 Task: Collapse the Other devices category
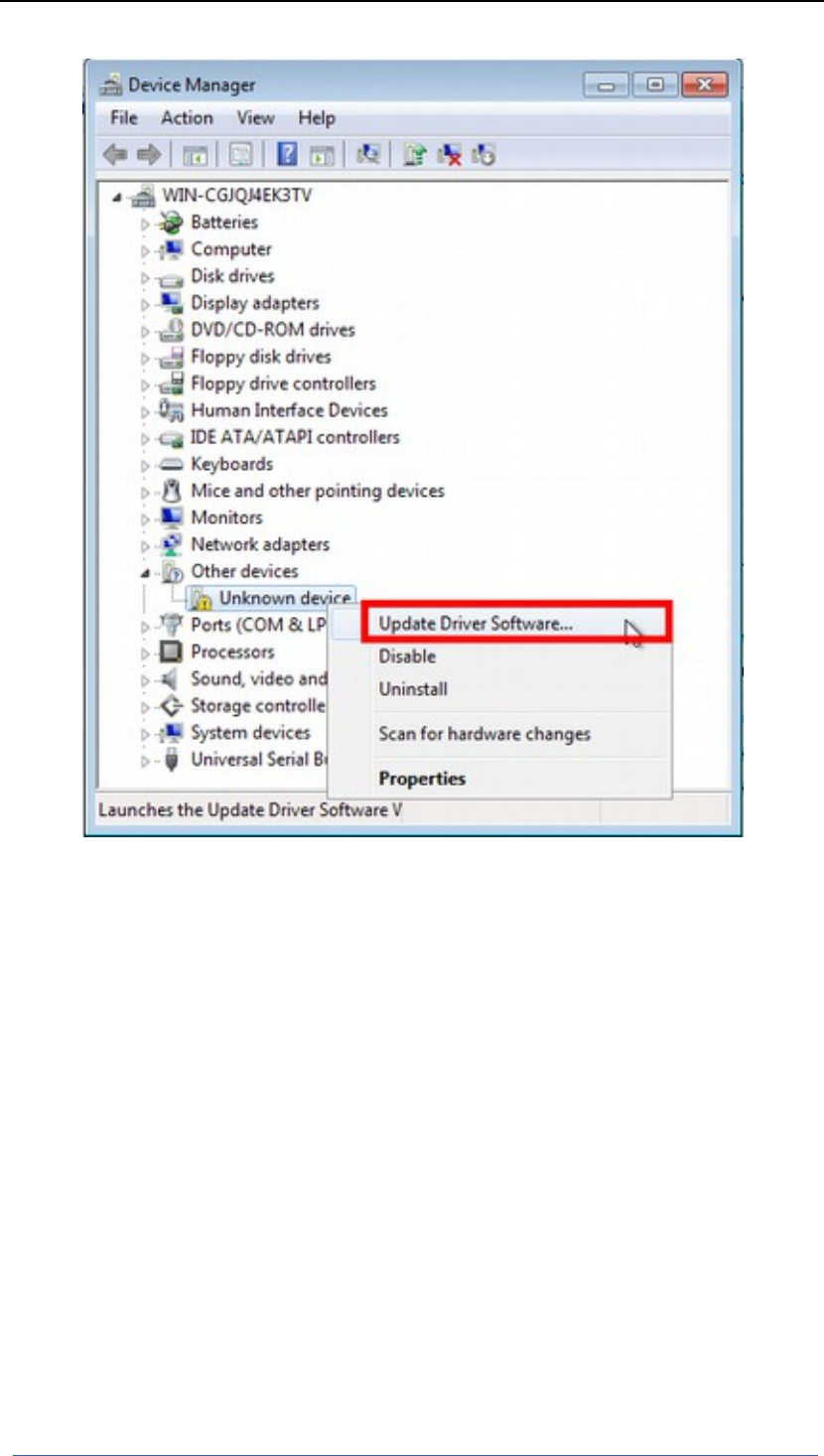tap(144, 571)
